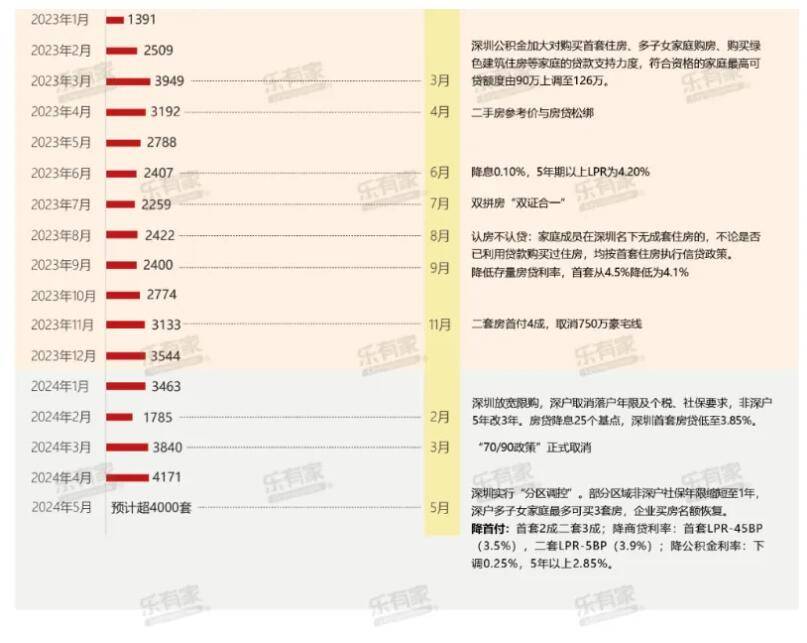Click the 深圳放宽限购 policy note

click(x=621, y=411)
